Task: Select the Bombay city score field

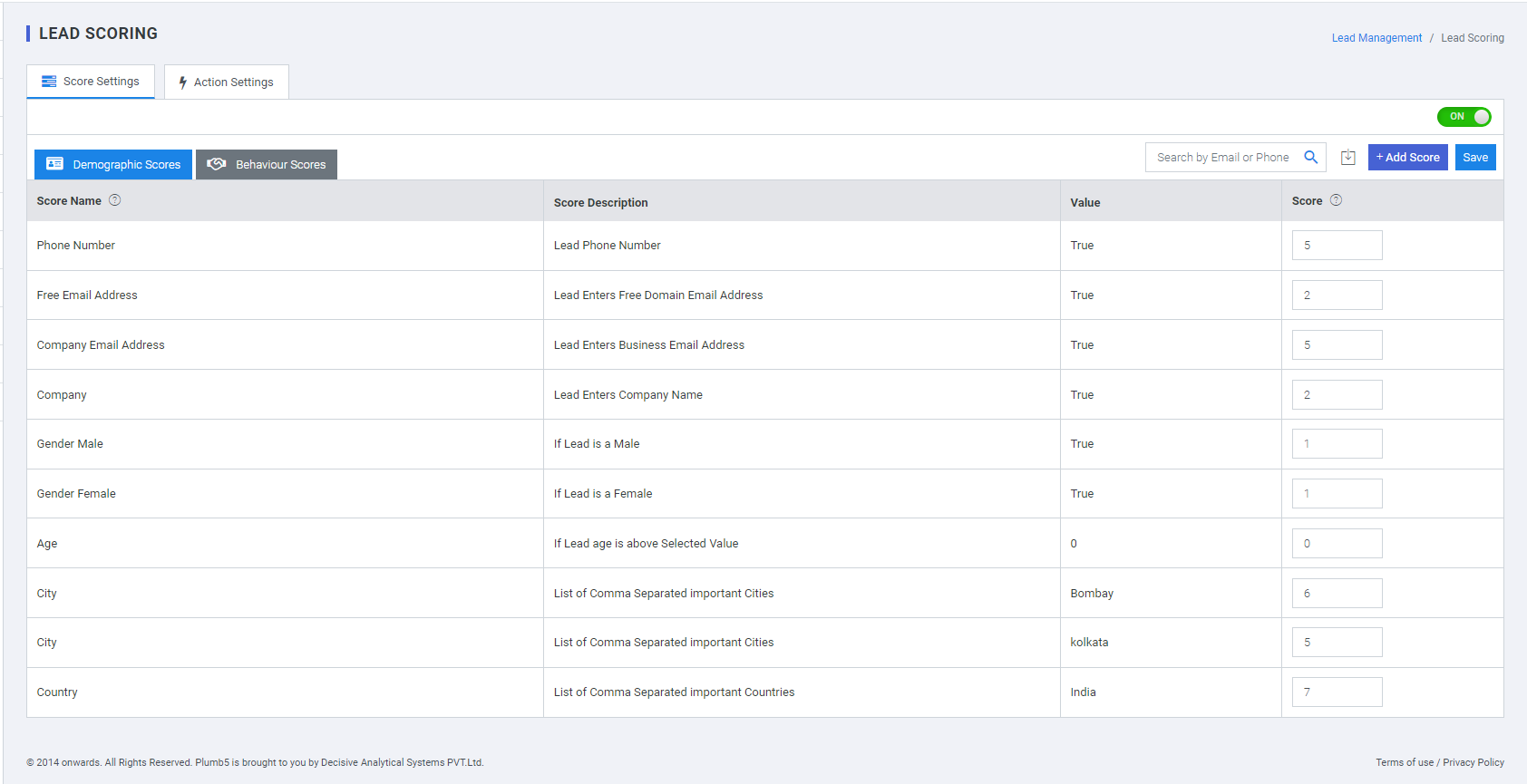Action: 1337,594
